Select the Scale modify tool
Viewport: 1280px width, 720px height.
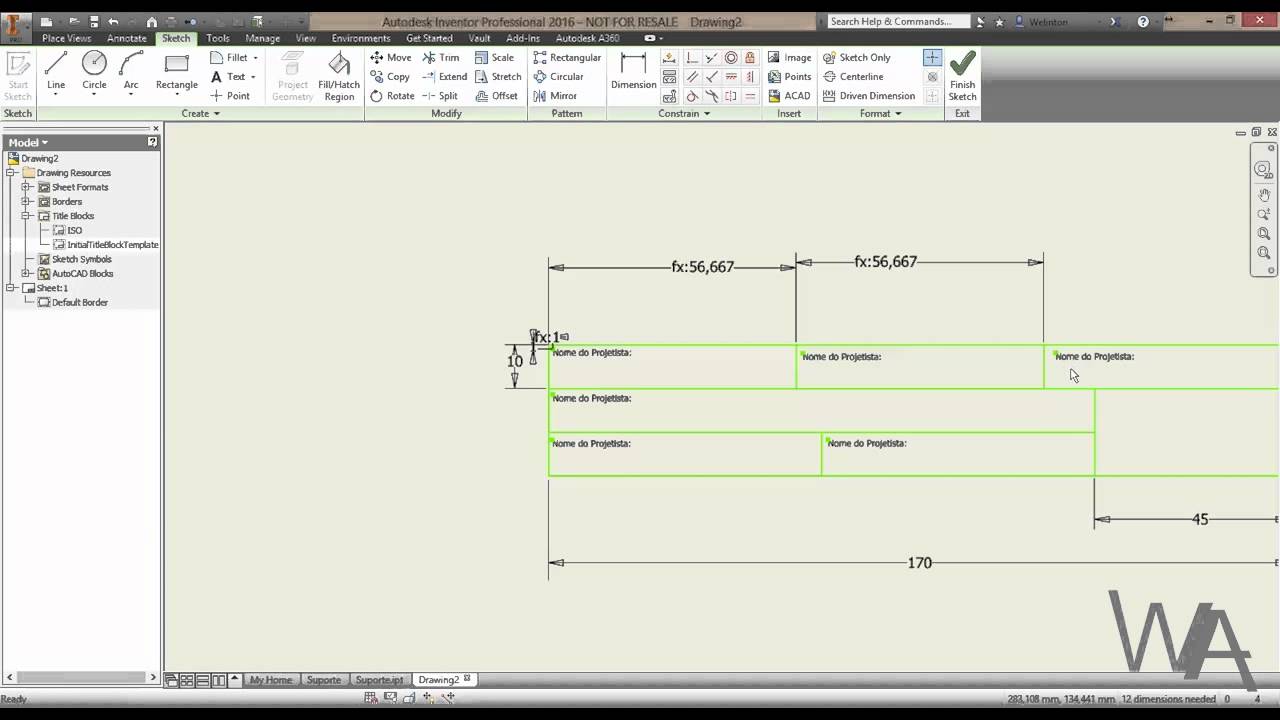click(x=494, y=57)
